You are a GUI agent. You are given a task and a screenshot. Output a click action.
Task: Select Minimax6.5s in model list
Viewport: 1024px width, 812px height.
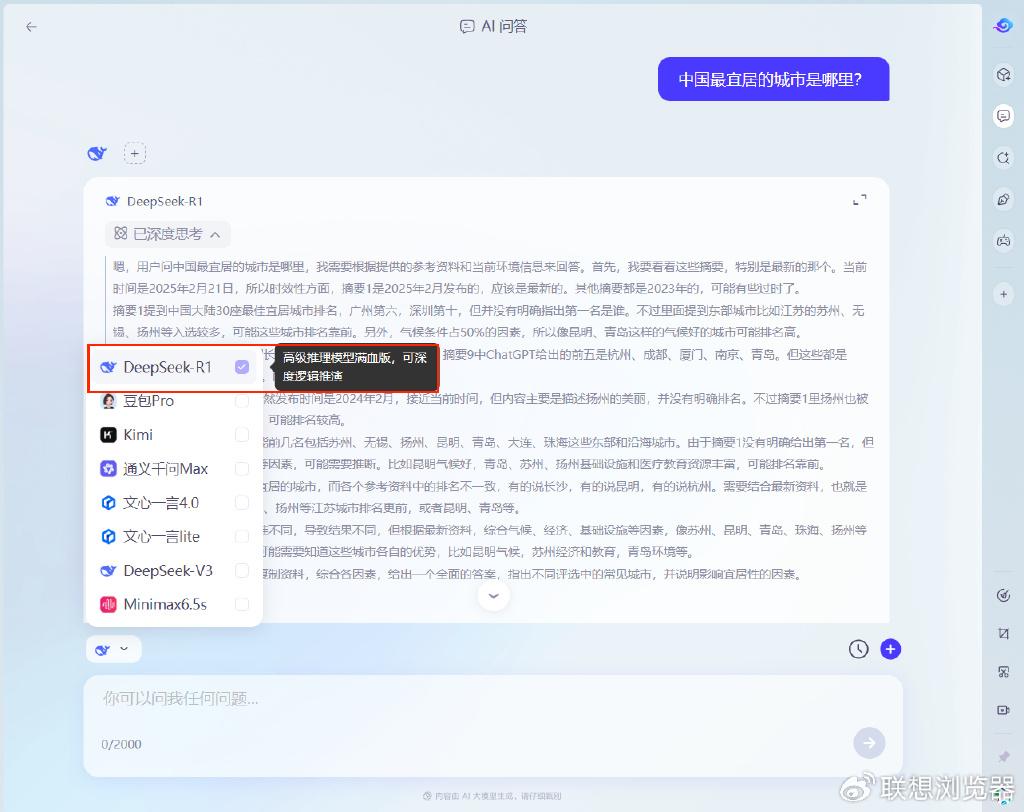point(174,604)
